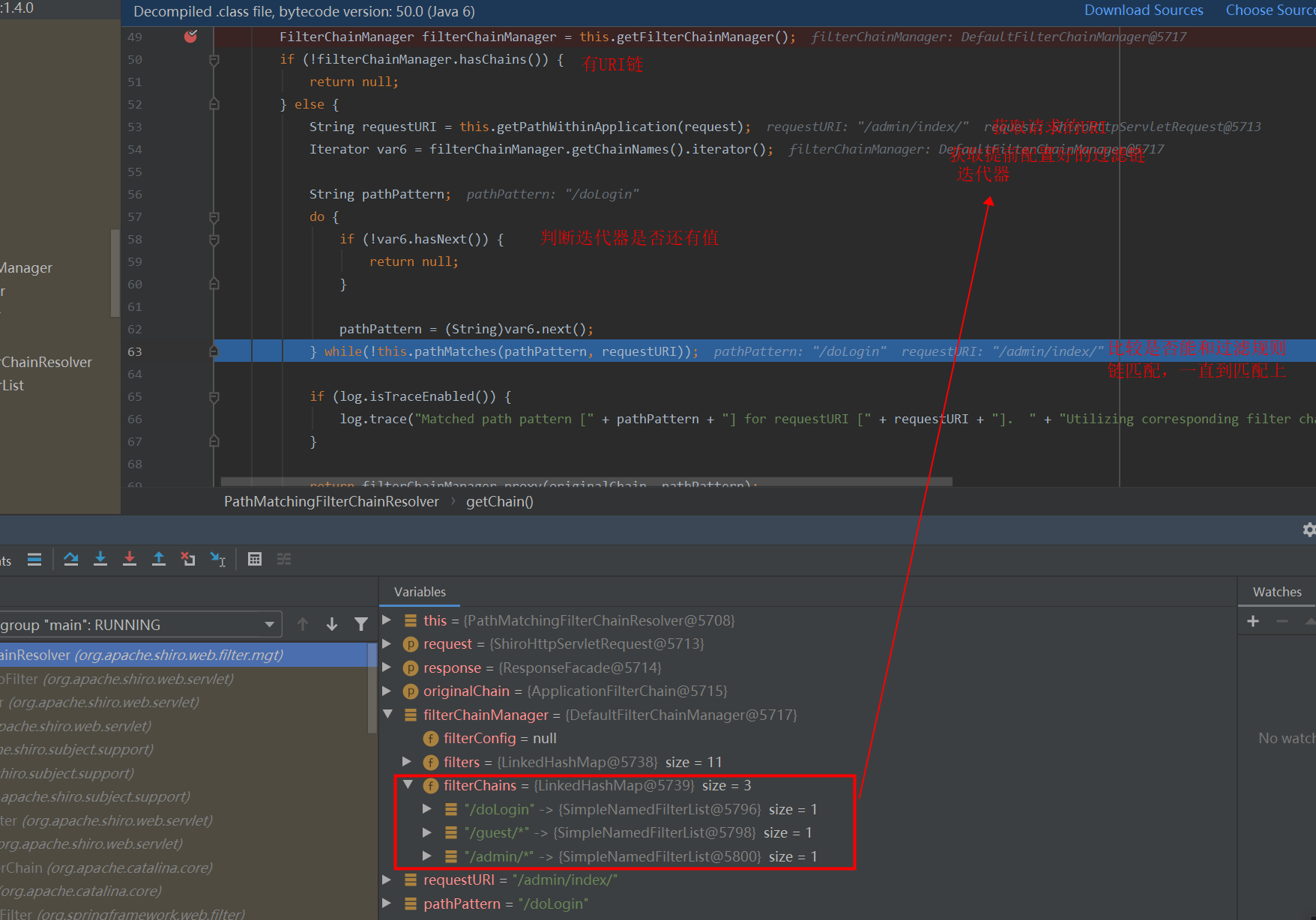Expand the "/guest/*" filter chain entry

pyautogui.click(x=427, y=832)
